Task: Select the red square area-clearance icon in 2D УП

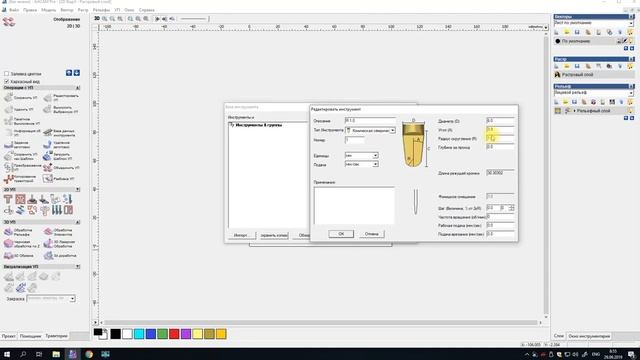Action: coord(20,199)
